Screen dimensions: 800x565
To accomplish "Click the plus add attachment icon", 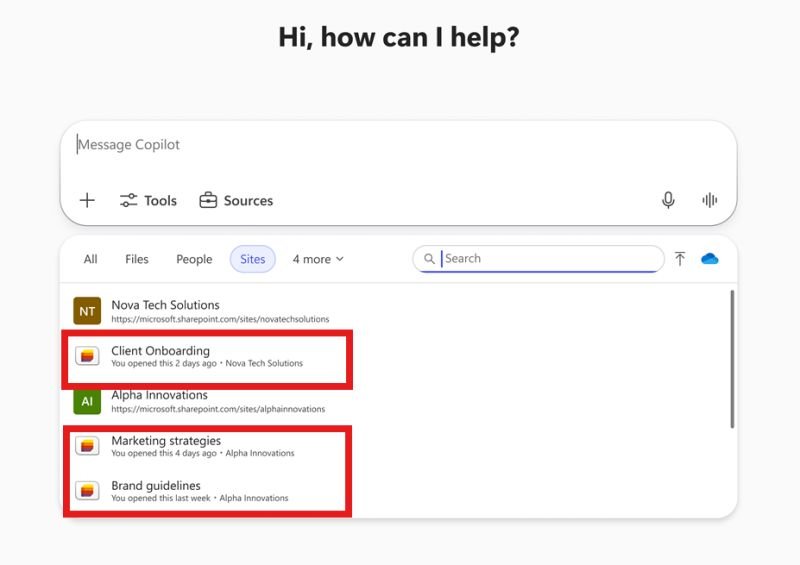I will click(87, 200).
